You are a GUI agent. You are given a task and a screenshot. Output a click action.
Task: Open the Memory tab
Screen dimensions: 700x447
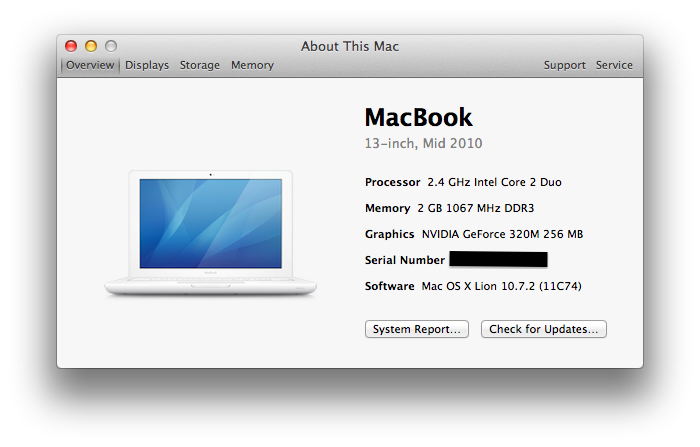(252, 65)
